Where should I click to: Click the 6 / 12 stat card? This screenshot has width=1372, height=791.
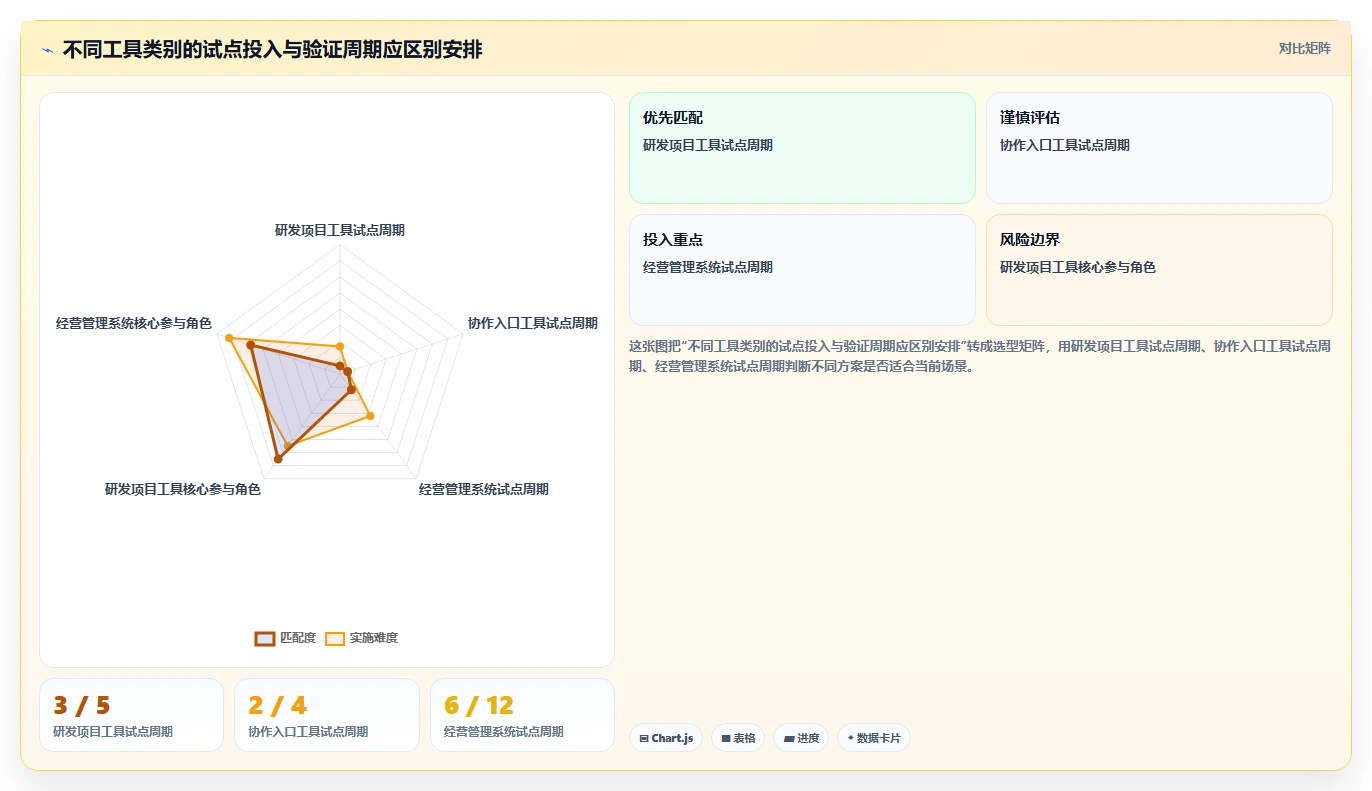pyautogui.click(x=522, y=715)
